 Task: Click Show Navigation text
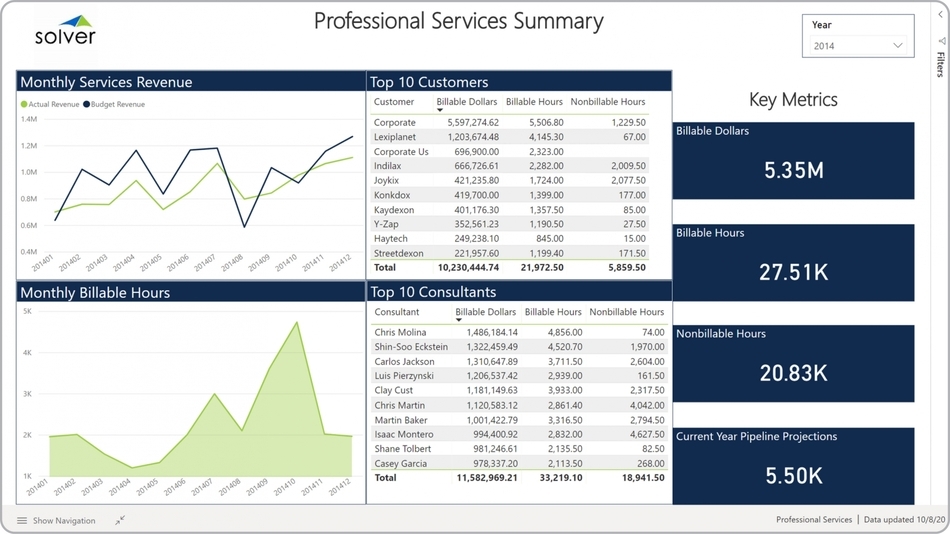click(64, 521)
